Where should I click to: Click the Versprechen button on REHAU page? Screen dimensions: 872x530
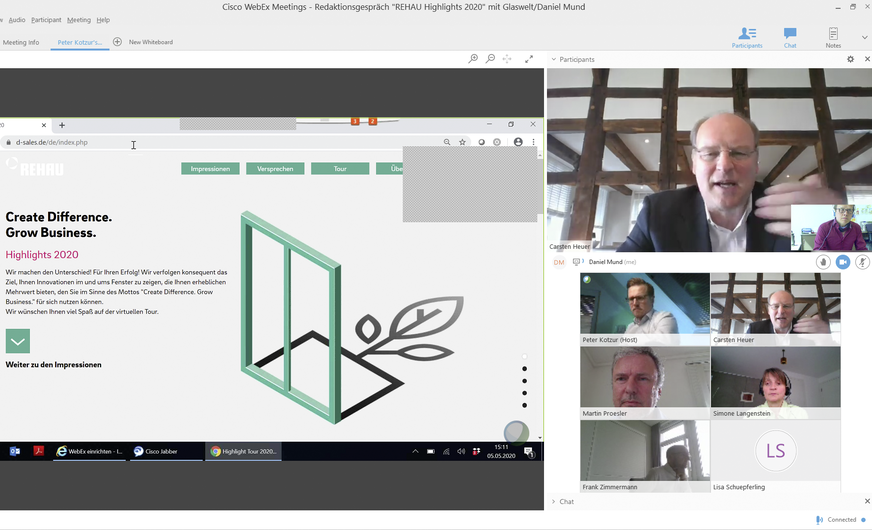pyautogui.click(x=275, y=169)
